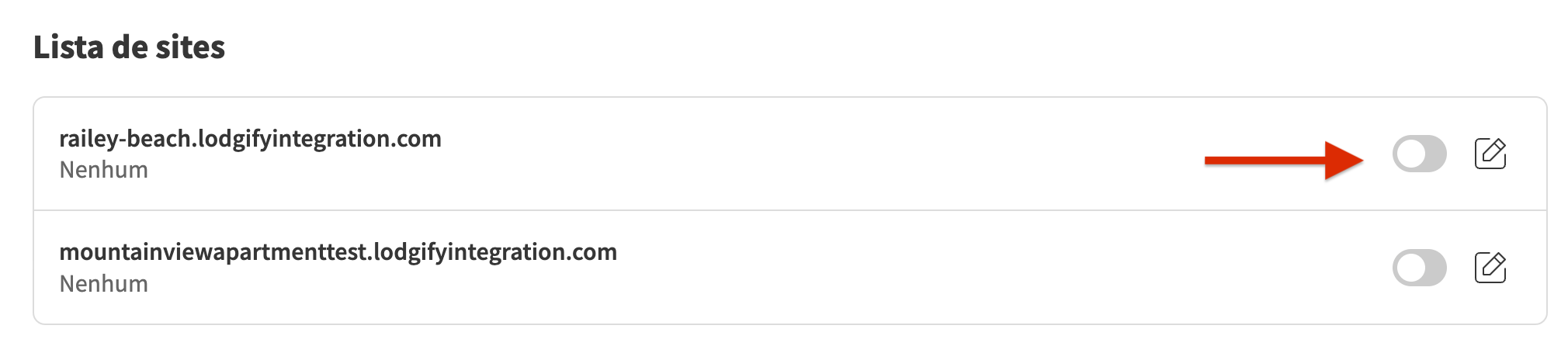Edit the railey-beach.lodgifyintegration.com site
The height and width of the screenshot is (360, 1568).
tap(1490, 154)
